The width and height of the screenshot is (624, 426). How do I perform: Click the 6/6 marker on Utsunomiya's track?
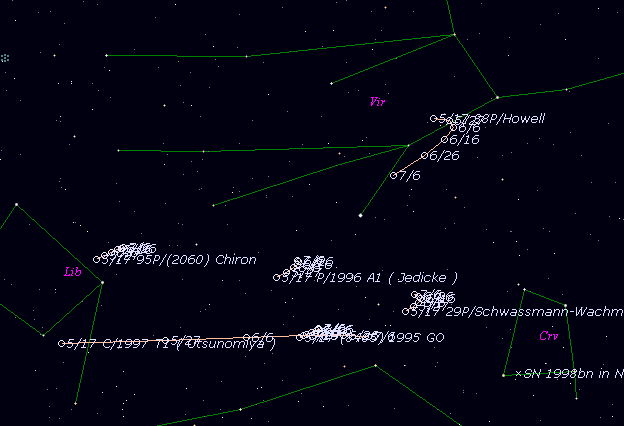(x=245, y=337)
